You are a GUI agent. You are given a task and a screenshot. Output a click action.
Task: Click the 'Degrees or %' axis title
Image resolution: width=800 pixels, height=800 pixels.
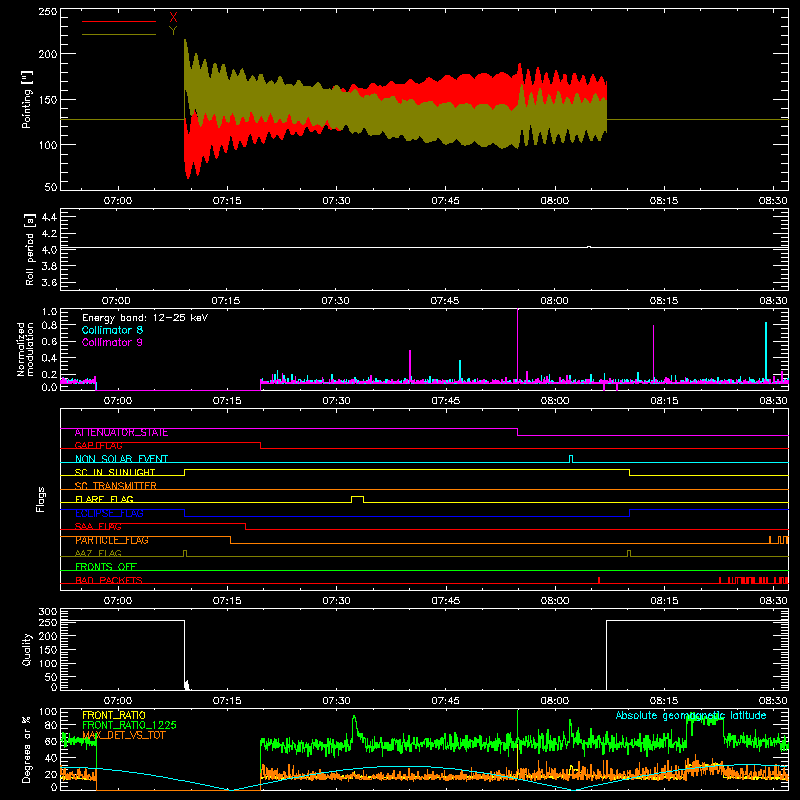tap(27, 749)
